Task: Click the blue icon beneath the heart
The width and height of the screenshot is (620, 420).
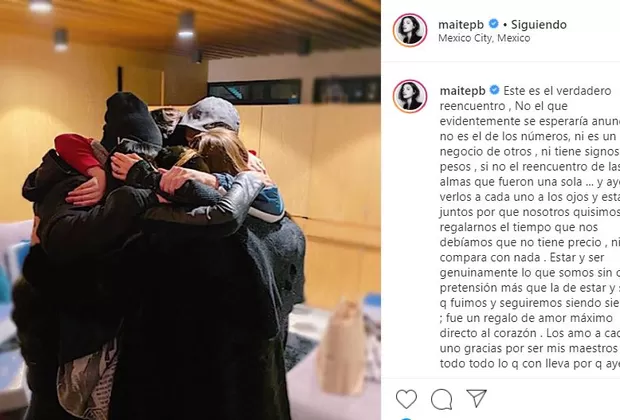Action: coord(406,419)
